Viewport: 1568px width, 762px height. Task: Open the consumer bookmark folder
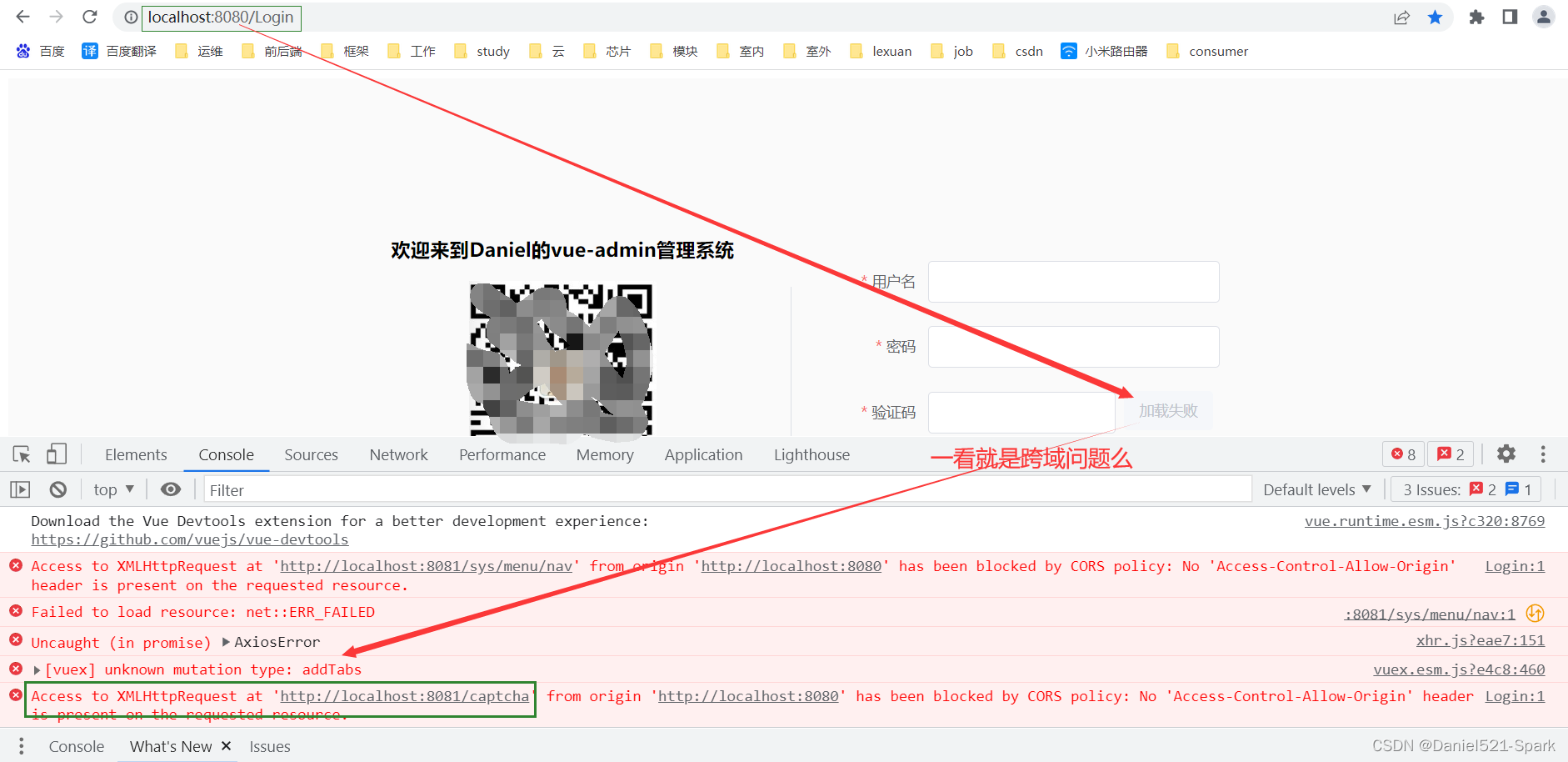pos(1207,52)
